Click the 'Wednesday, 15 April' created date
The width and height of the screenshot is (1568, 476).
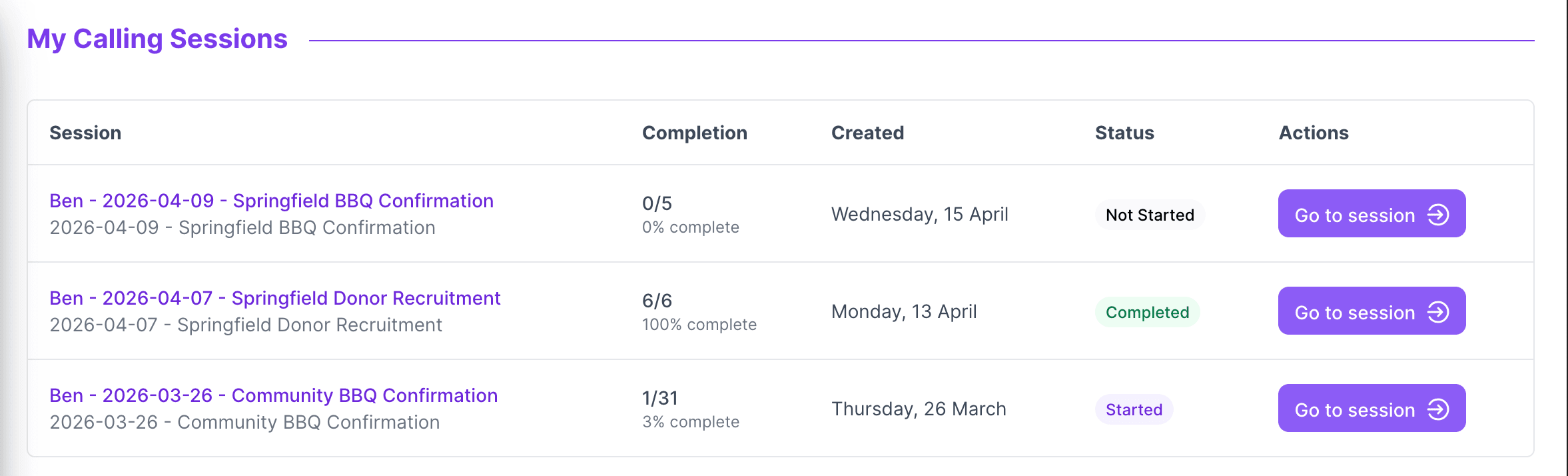click(x=919, y=214)
